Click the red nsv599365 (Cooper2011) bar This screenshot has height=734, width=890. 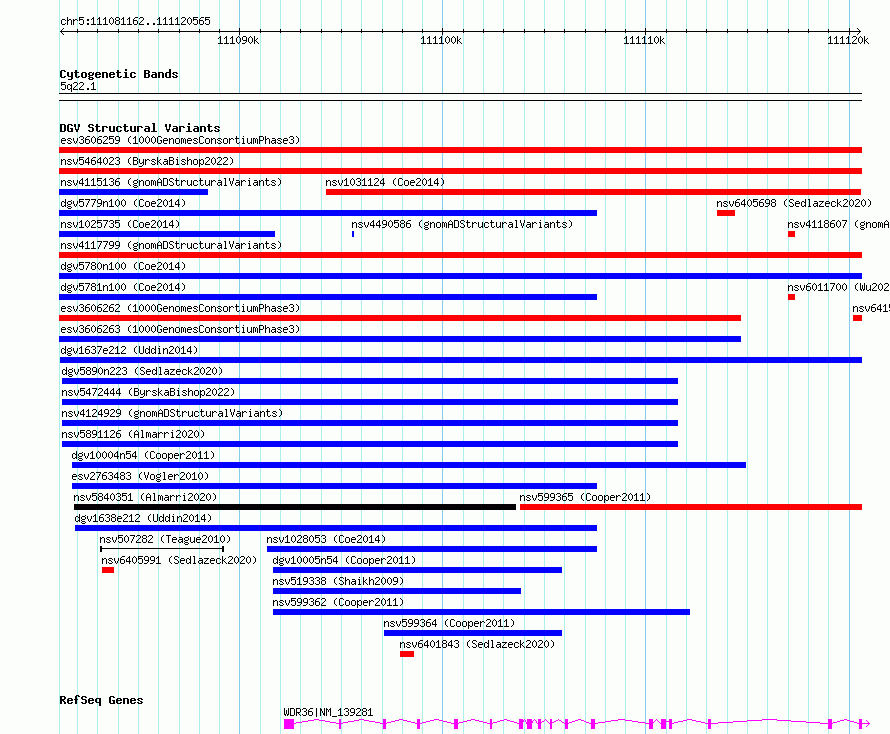click(691, 507)
